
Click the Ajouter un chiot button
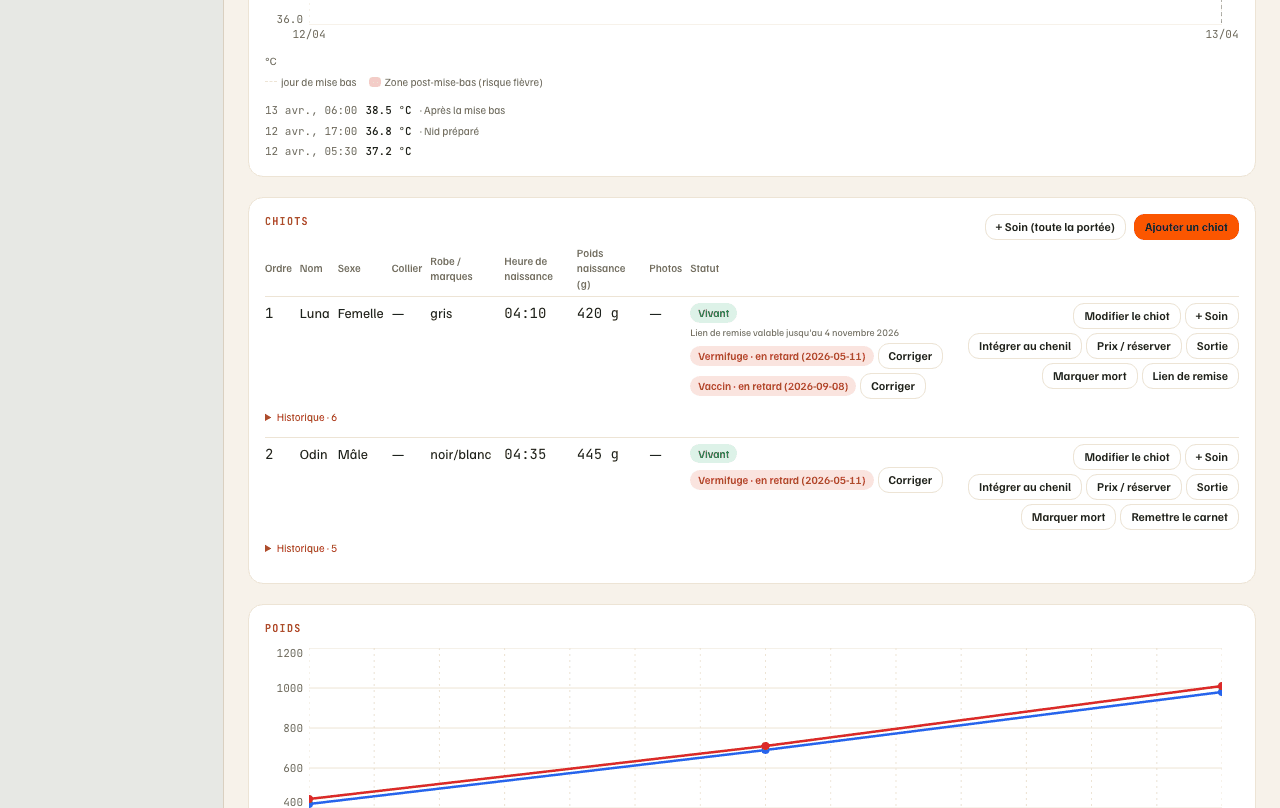point(1186,227)
